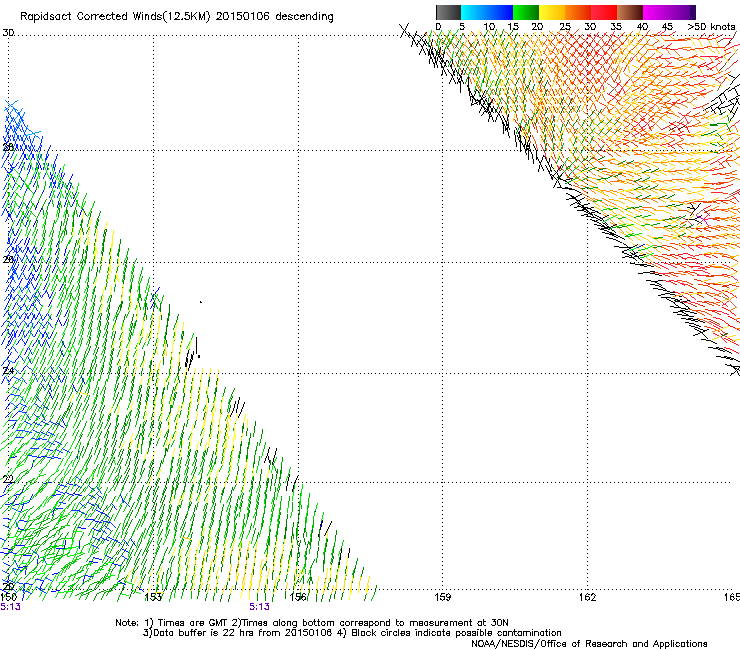Click the longitude 153 axis label
Screen dimensions: 740x650
tap(153, 597)
